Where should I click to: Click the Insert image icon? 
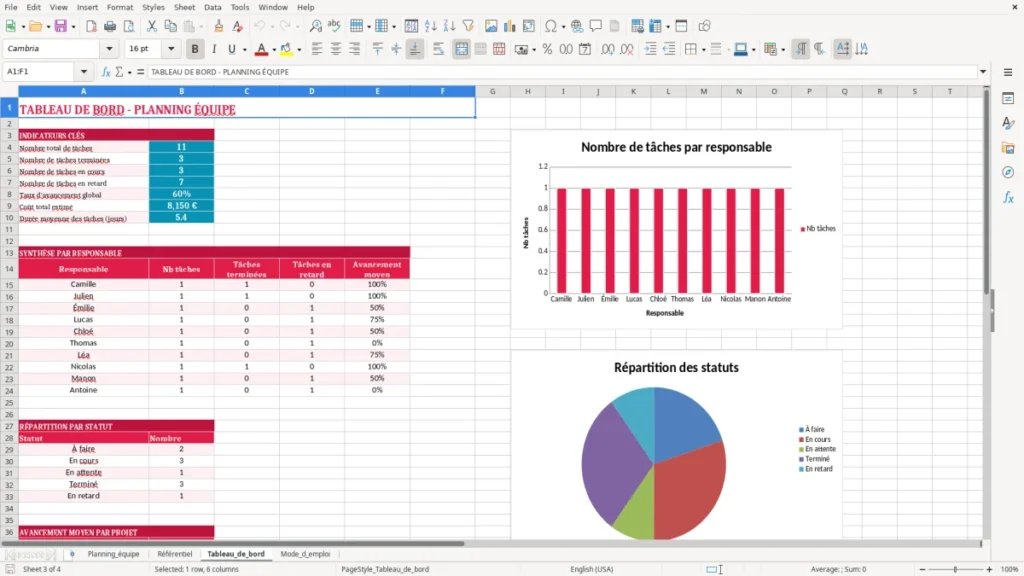491,26
